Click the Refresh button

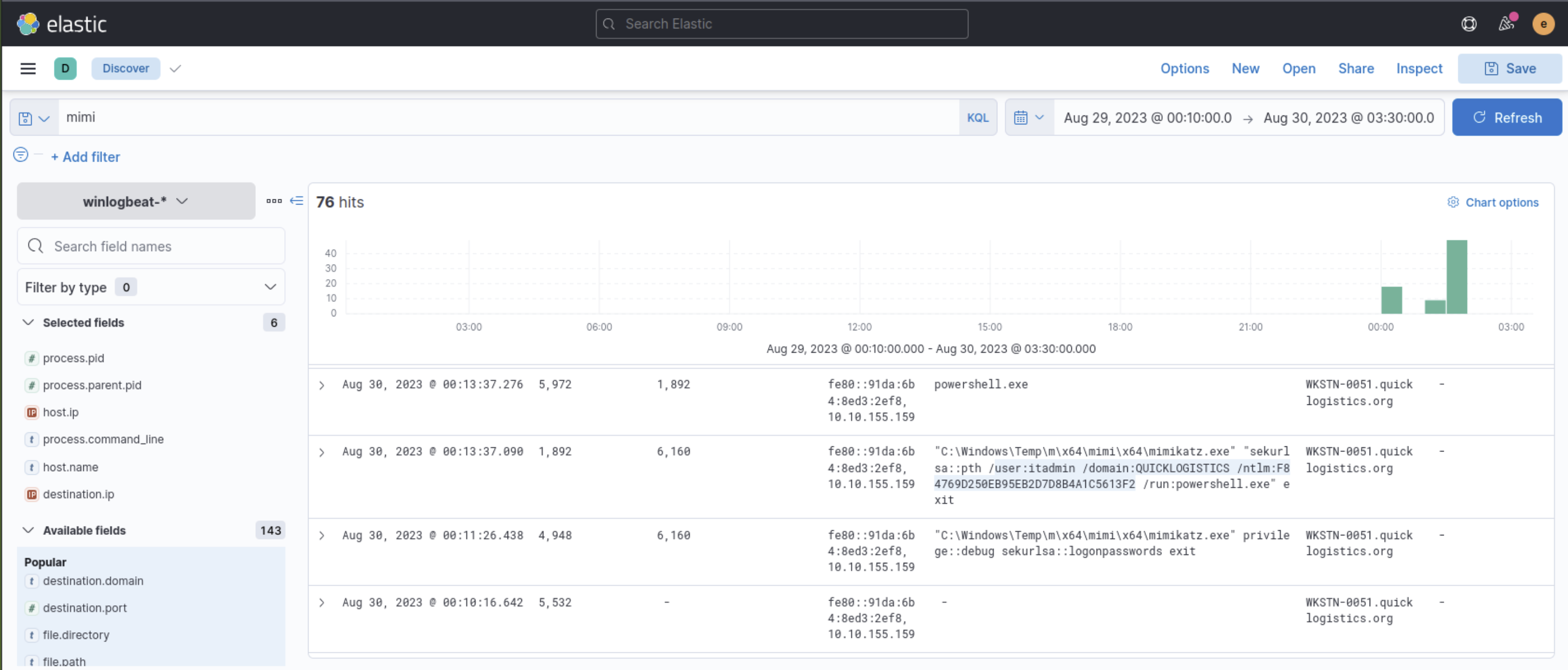[1506, 118]
